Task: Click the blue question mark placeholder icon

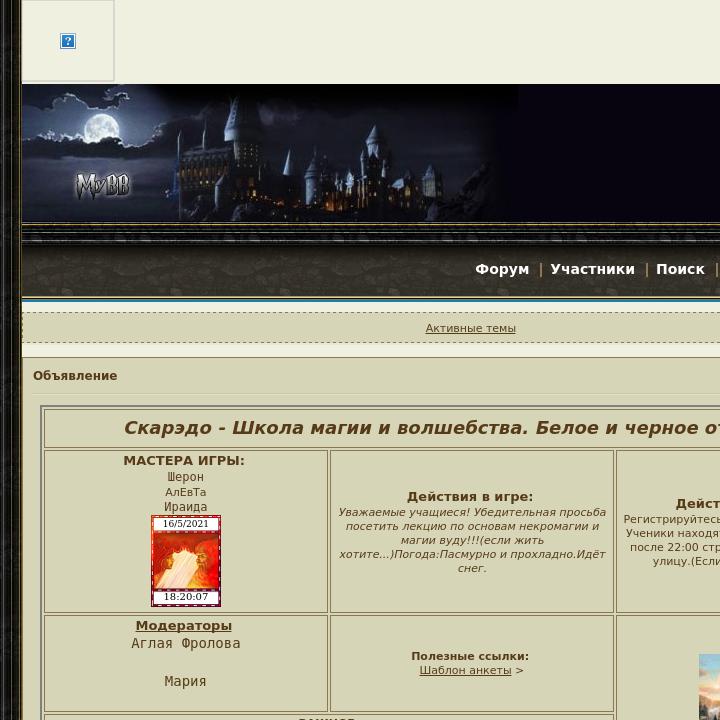Action: click(68, 41)
